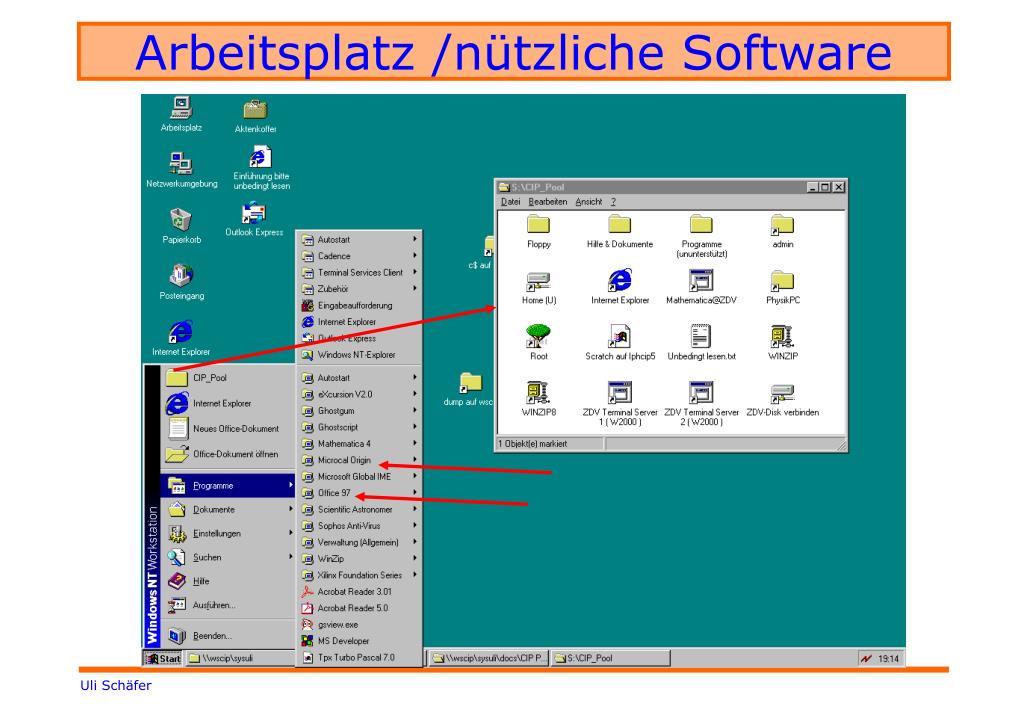Image resolution: width=1024 pixels, height=709 pixels.
Task: Open the Datei menu in CIP_Pool window
Action: pos(510,202)
